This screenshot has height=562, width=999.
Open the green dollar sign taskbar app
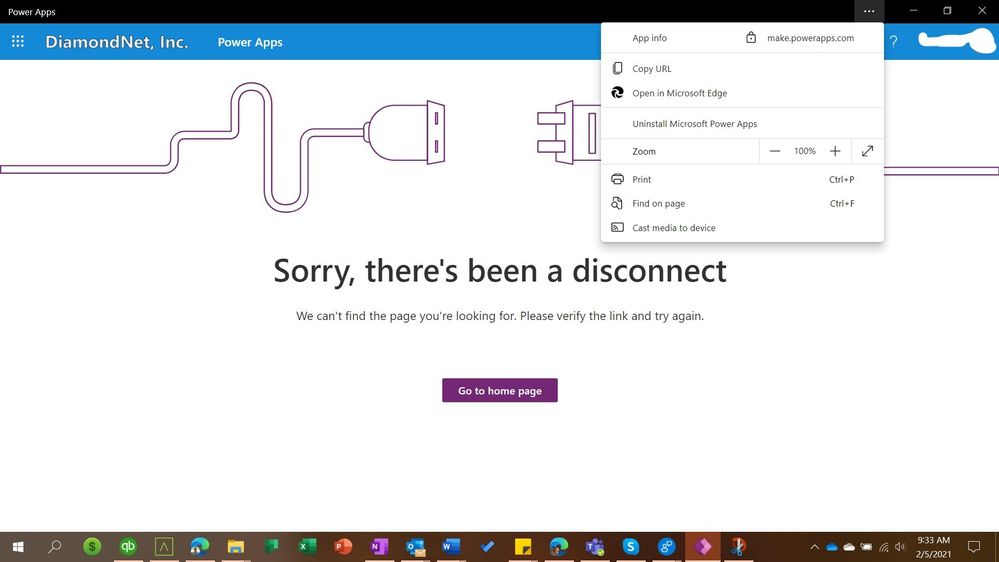[92, 547]
